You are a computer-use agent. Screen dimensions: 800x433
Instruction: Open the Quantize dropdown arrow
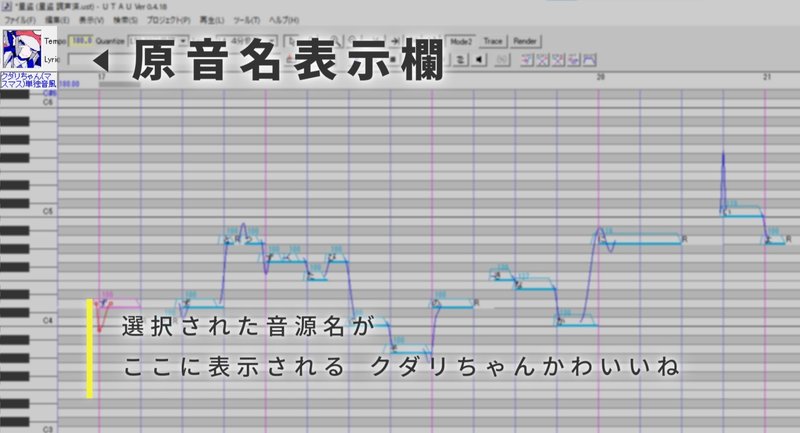click(184, 41)
